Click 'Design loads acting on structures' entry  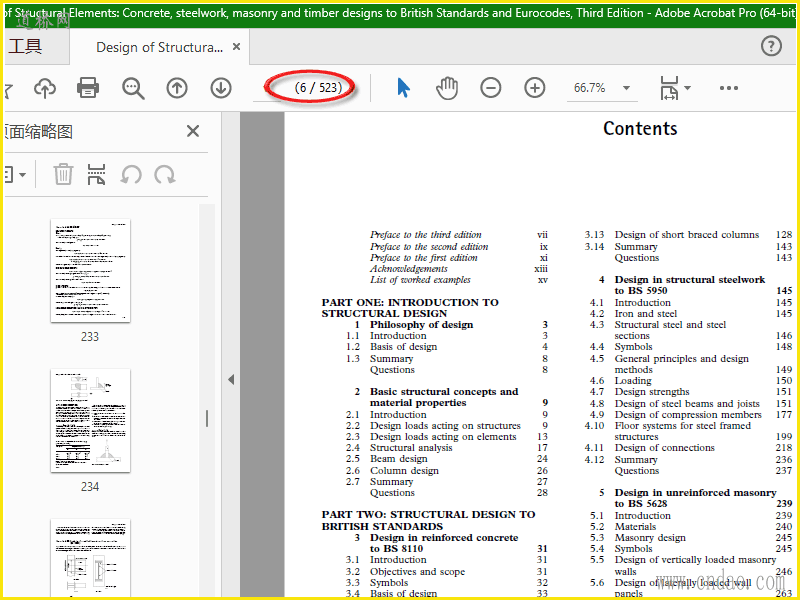445,426
